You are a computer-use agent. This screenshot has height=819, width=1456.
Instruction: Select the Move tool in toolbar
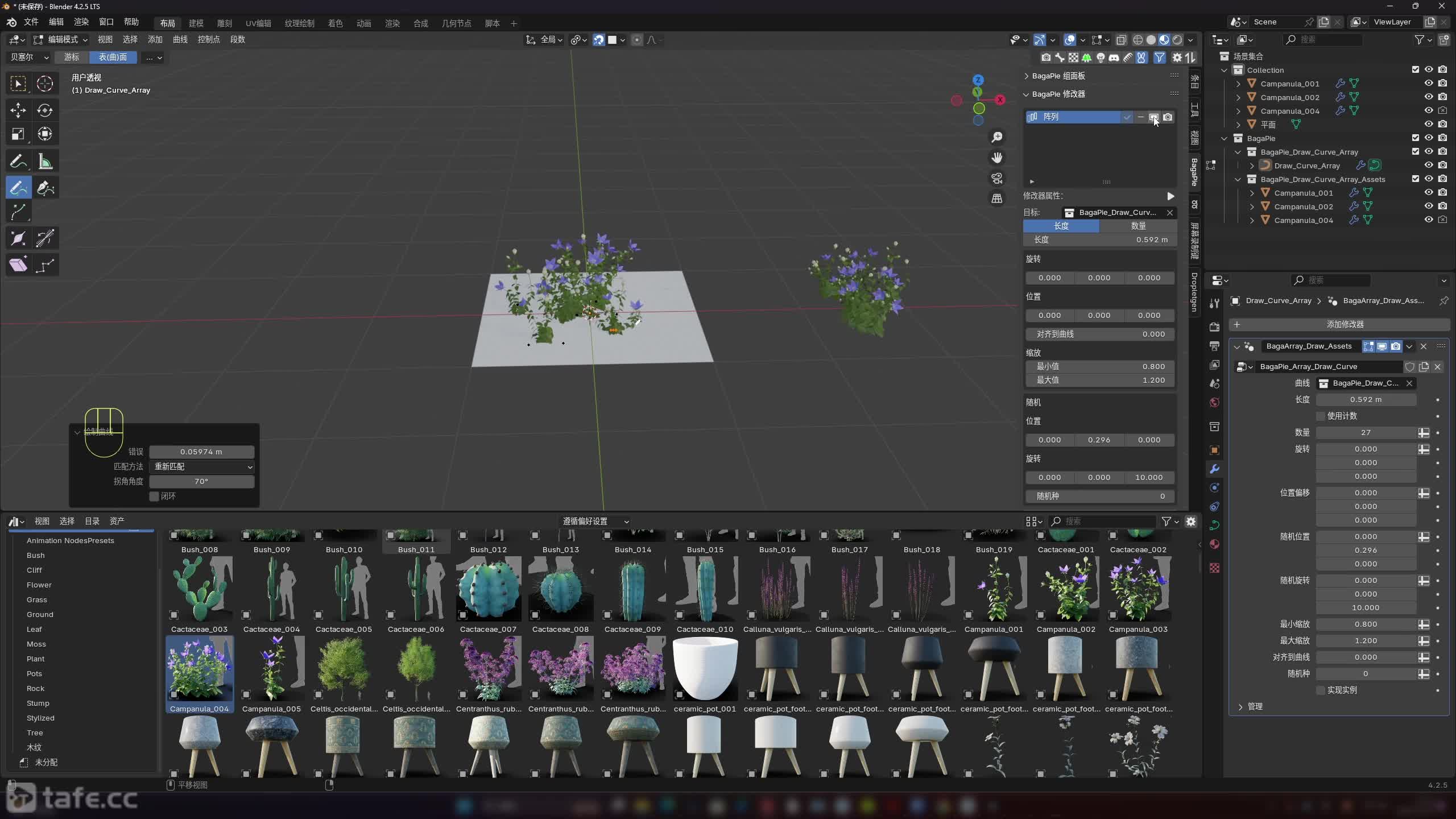pyautogui.click(x=18, y=110)
